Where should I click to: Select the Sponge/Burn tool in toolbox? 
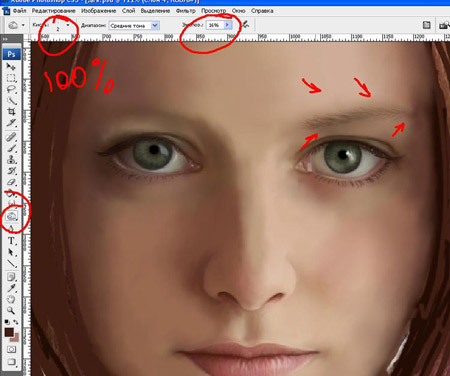click(12, 216)
